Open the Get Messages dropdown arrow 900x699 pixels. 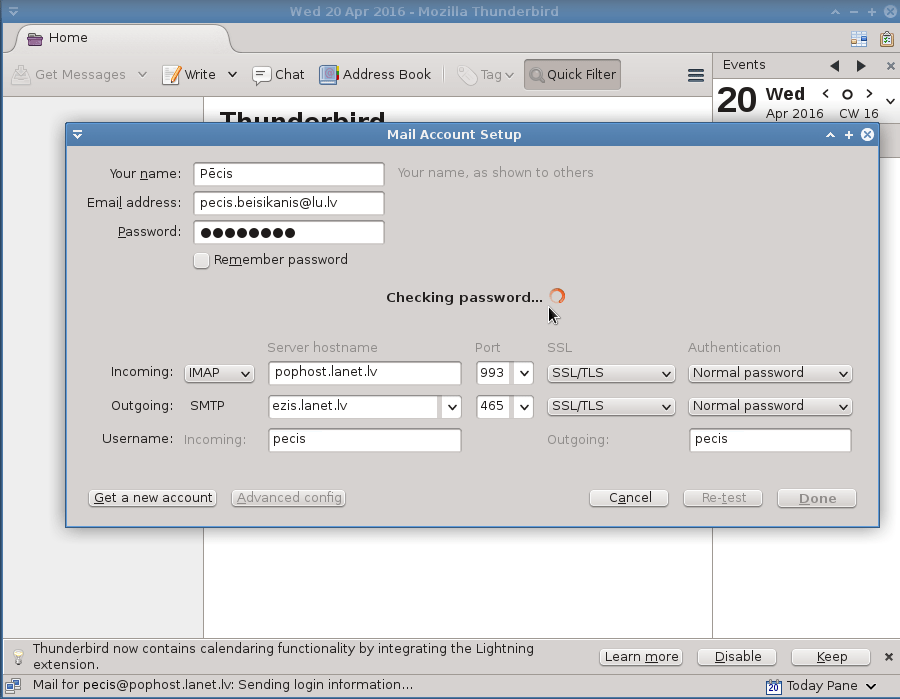[x=142, y=75]
